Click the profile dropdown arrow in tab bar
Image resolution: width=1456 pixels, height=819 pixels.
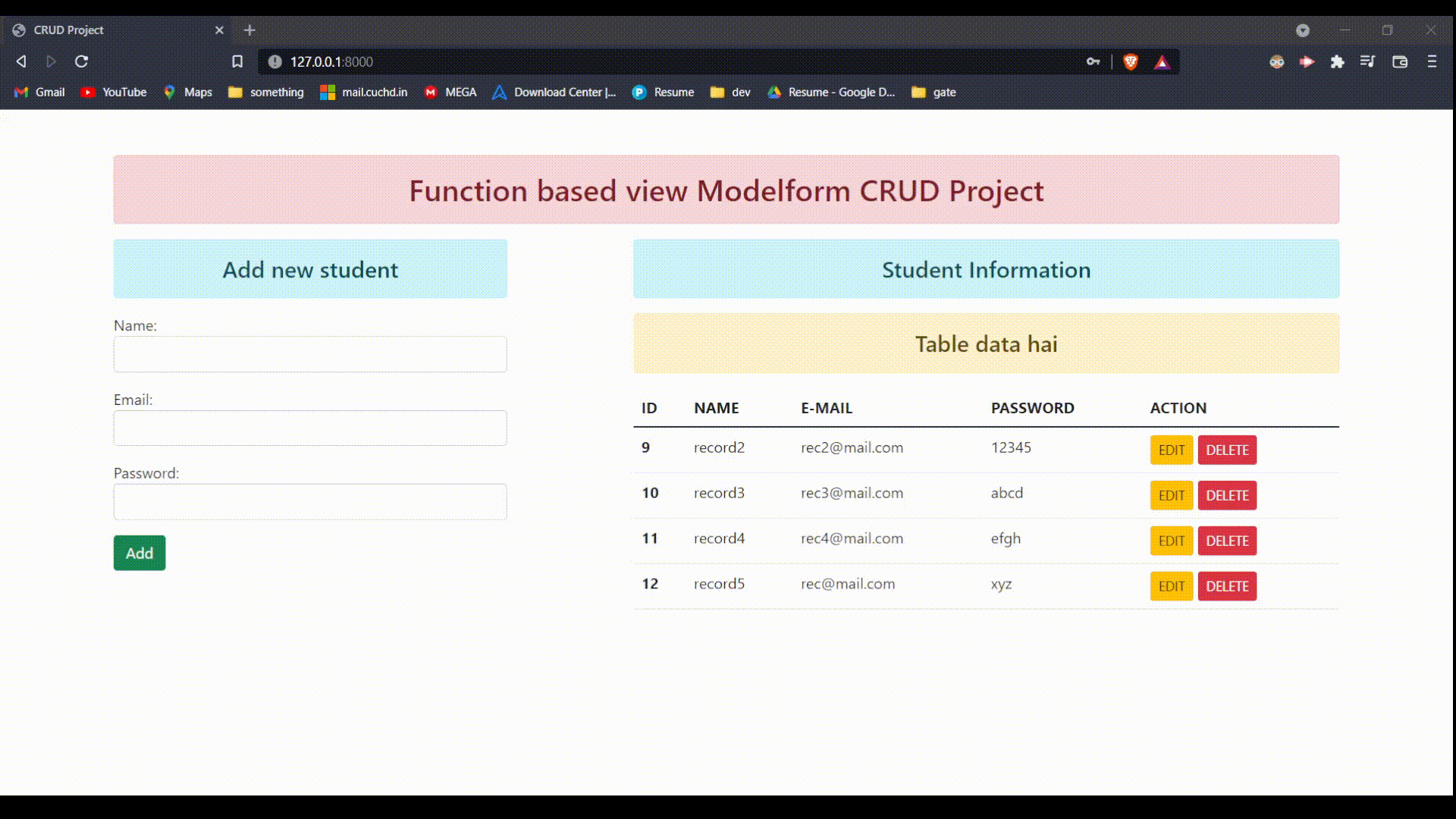pyautogui.click(x=1303, y=30)
